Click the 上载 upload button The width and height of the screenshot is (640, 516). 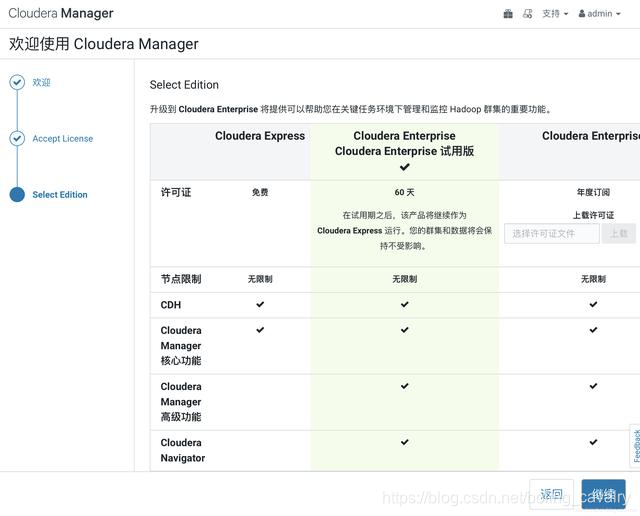tap(619, 234)
